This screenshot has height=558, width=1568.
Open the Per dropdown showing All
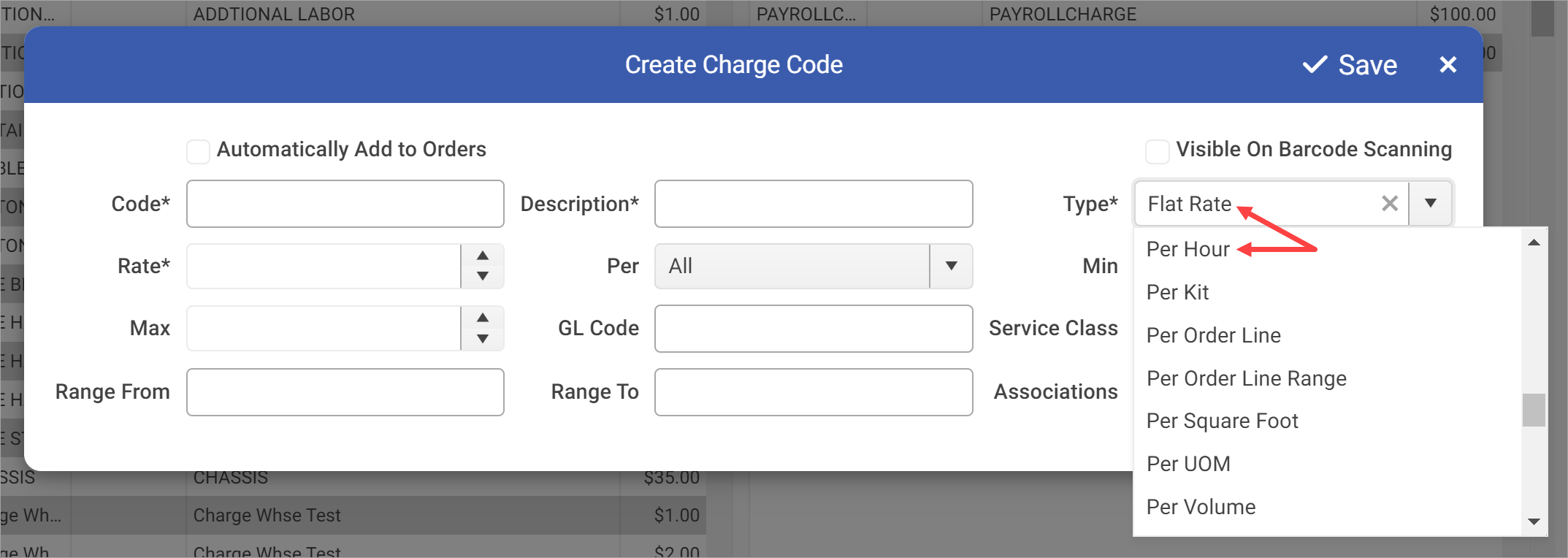[x=950, y=266]
